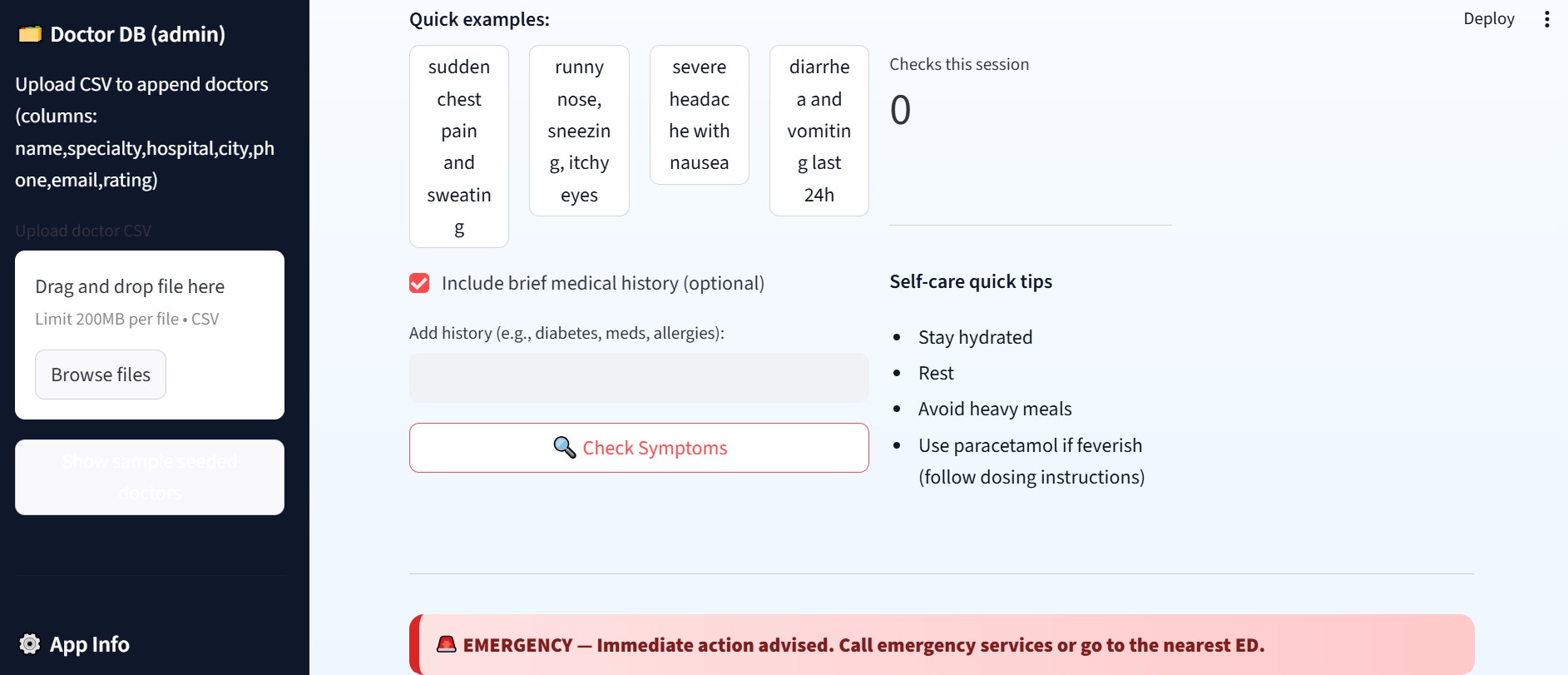Click Show sample seeded doctors
Screen dimensions: 1568x675
[x=149, y=476]
